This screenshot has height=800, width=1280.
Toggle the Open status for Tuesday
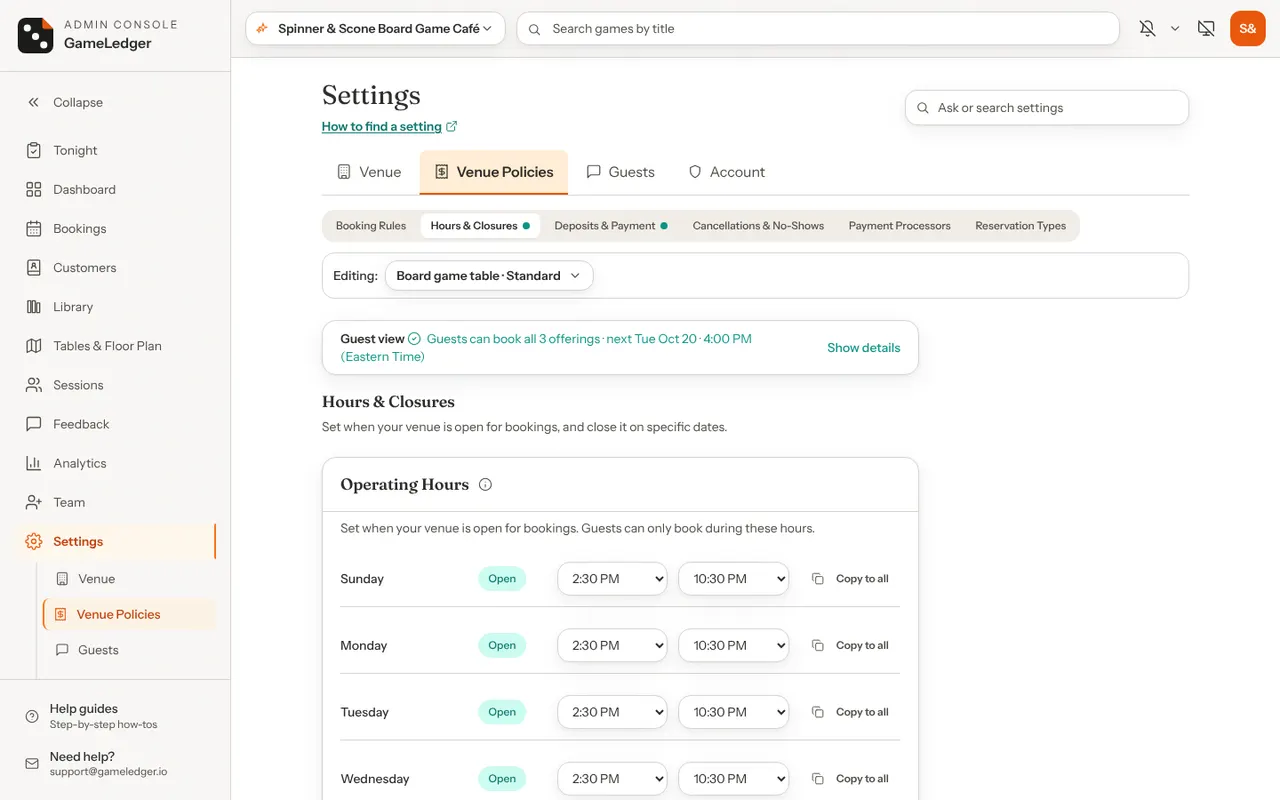coord(502,712)
